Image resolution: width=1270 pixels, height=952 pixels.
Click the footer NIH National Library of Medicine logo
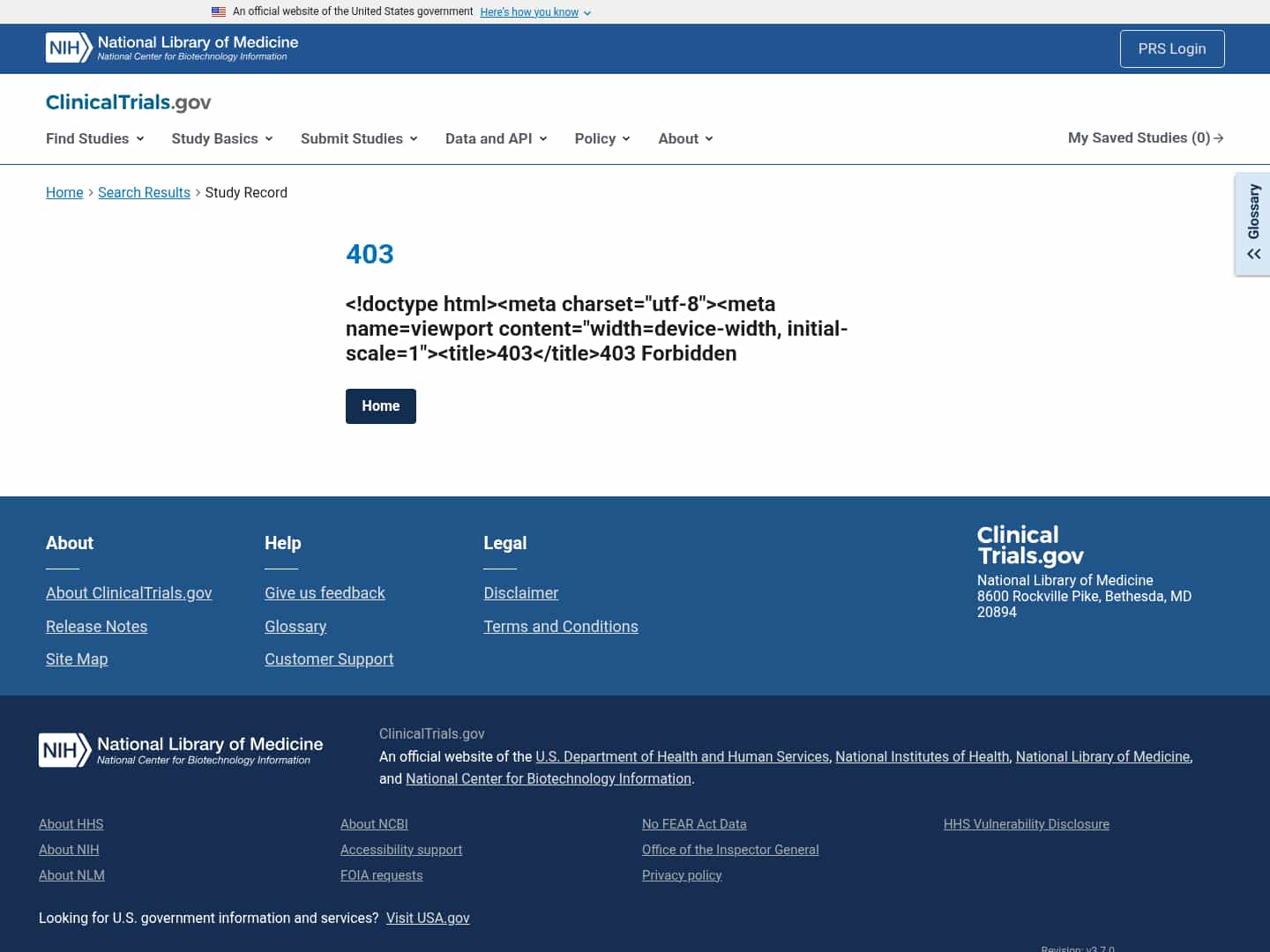pos(181,750)
